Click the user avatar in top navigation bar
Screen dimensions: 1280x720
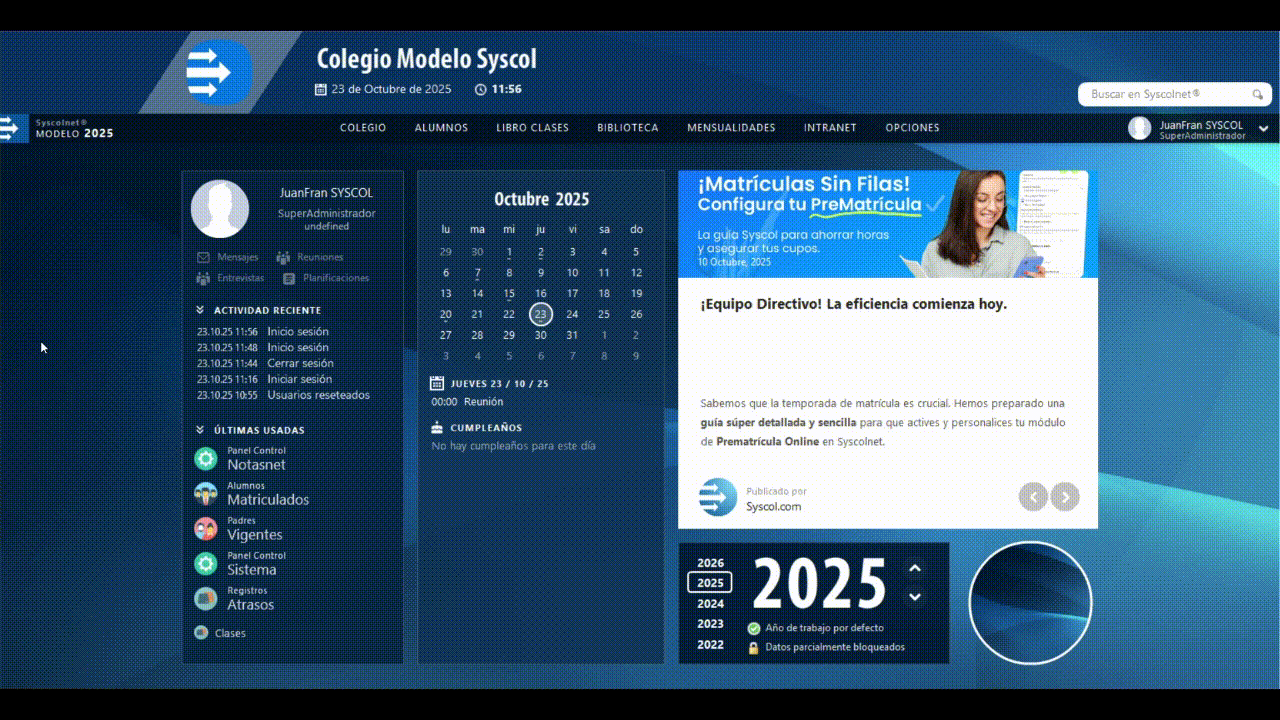(x=1139, y=128)
